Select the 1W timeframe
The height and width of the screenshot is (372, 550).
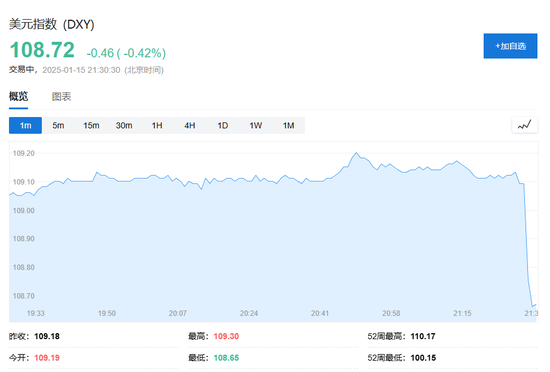coord(256,125)
